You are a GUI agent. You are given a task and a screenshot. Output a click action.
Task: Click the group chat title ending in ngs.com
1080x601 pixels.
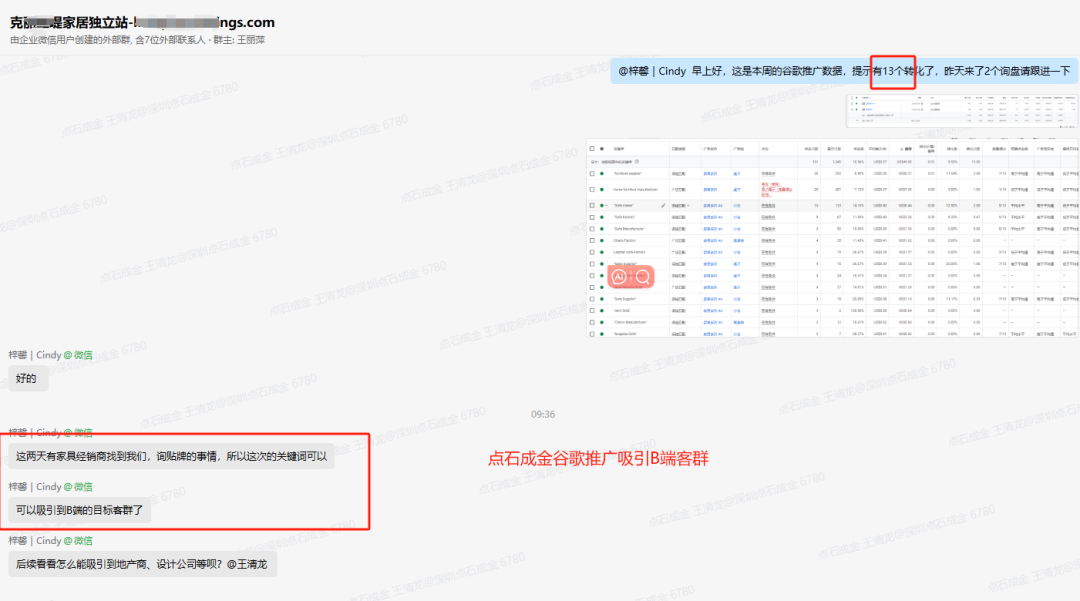click(142, 23)
